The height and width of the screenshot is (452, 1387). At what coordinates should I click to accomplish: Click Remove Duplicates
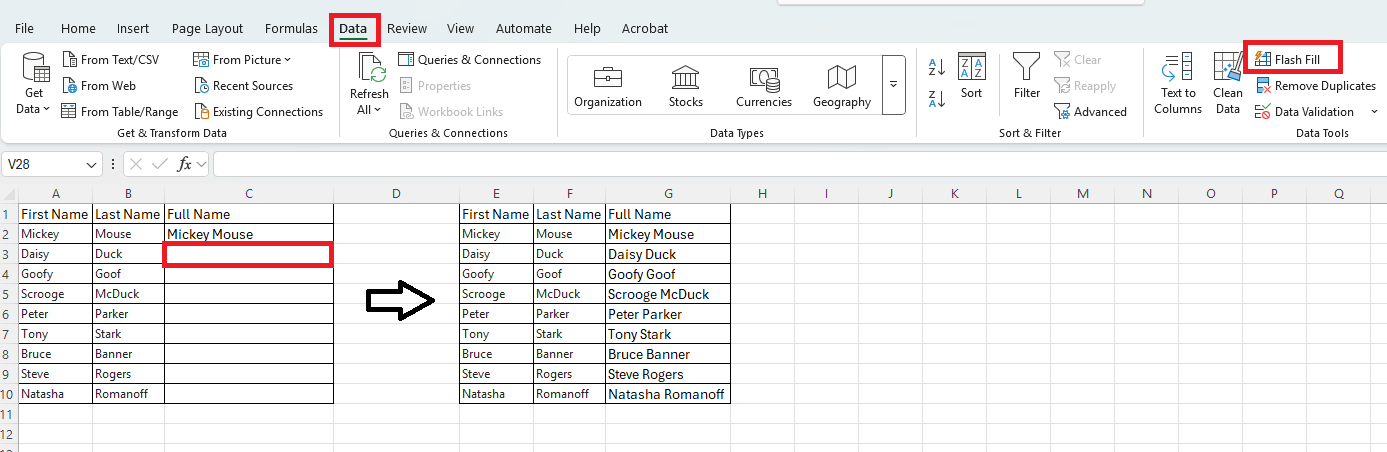(1316, 86)
